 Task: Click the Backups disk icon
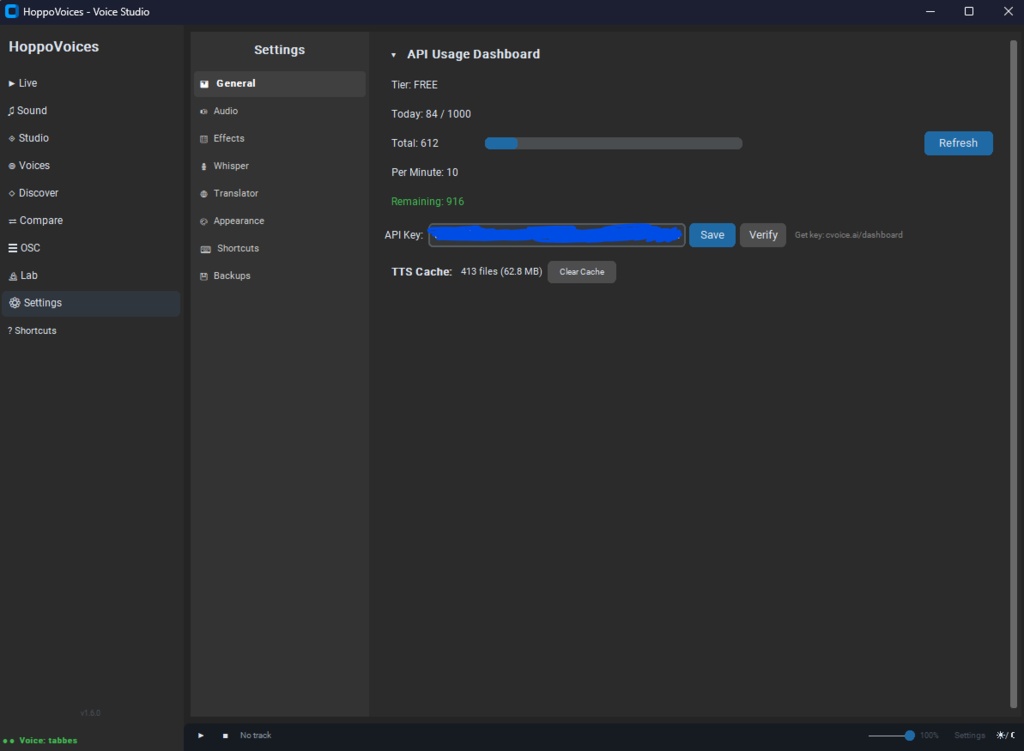click(204, 276)
